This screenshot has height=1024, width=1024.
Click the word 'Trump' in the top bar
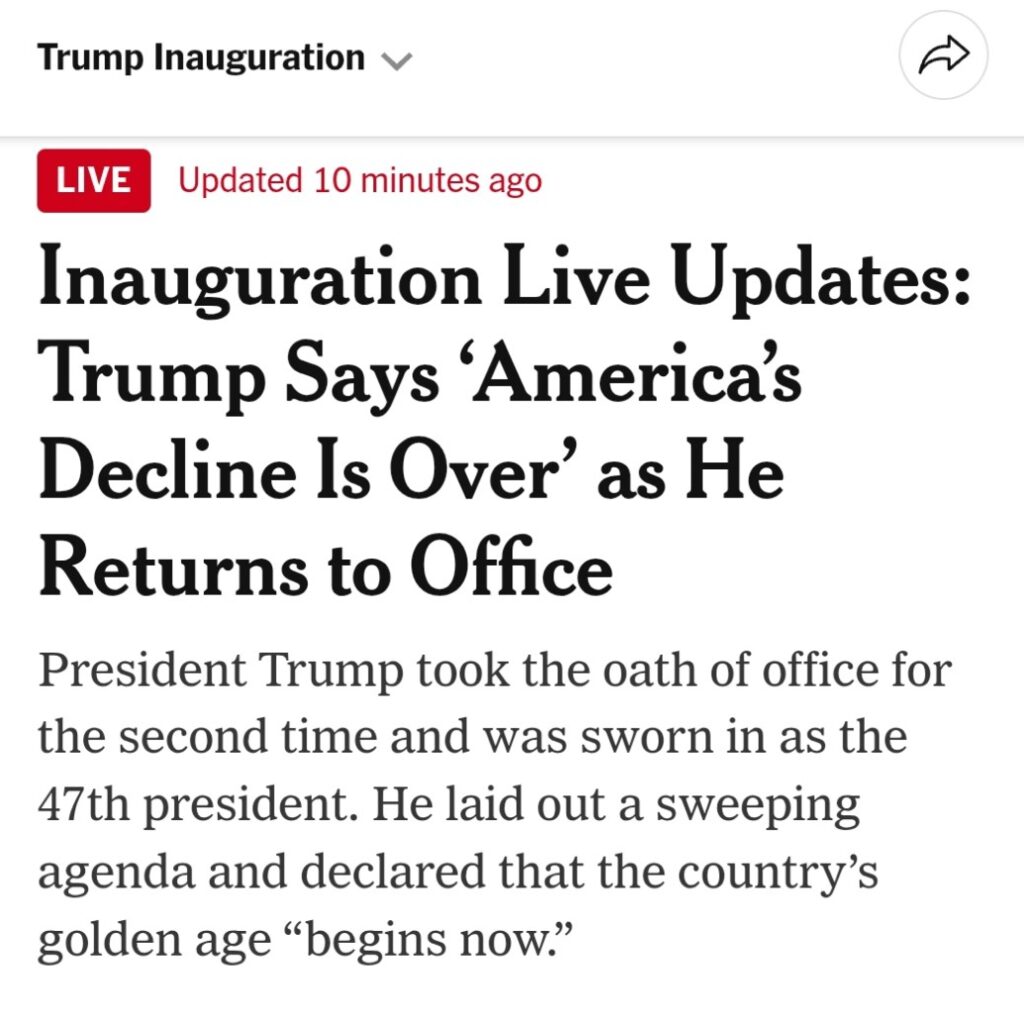pyautogui.click(x=90, y=57)
